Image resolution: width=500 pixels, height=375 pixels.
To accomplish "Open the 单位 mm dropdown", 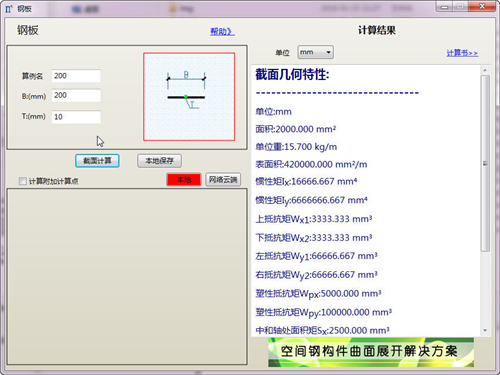I will coord(315,52).
